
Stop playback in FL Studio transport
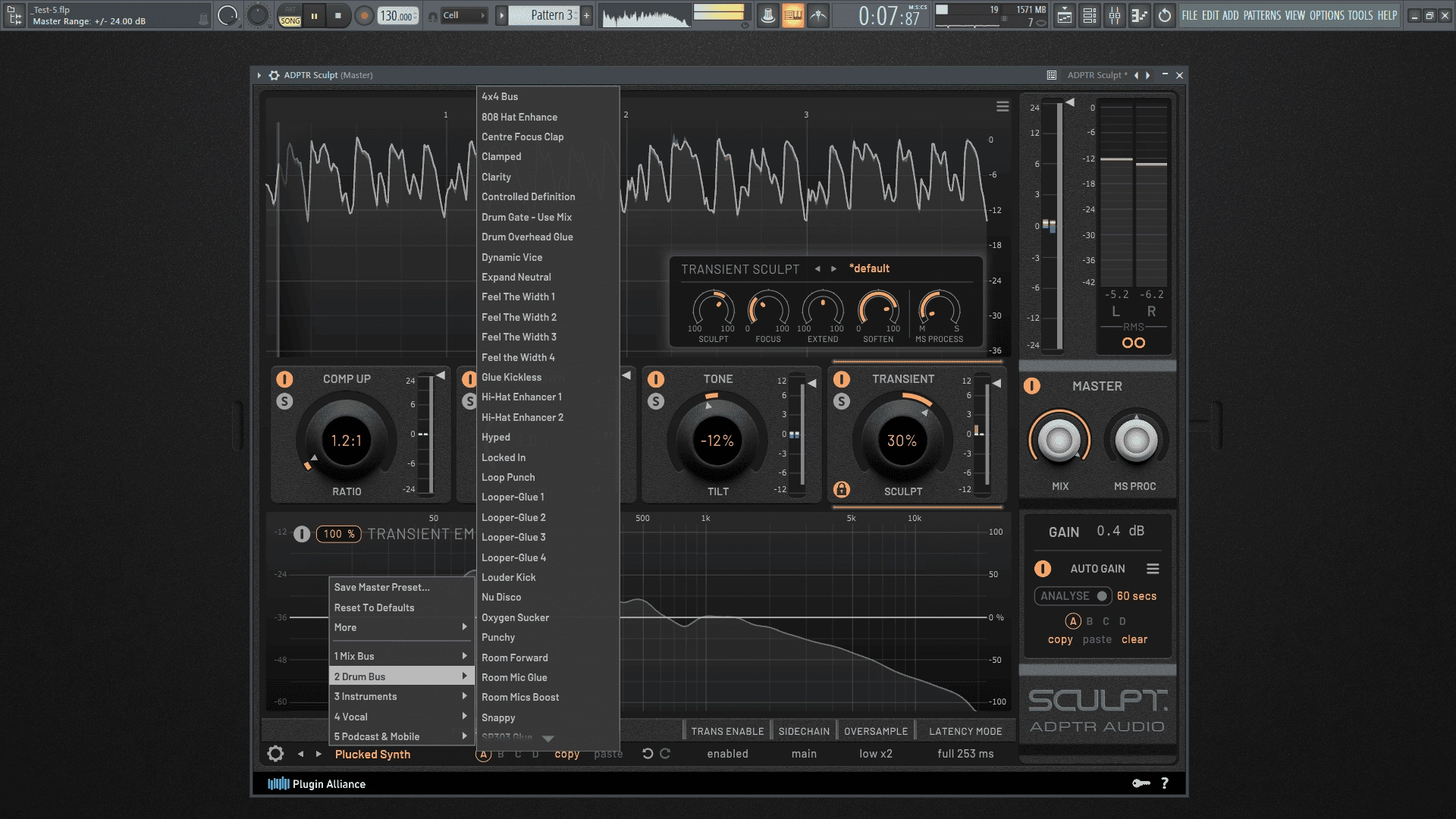(338, 15)
